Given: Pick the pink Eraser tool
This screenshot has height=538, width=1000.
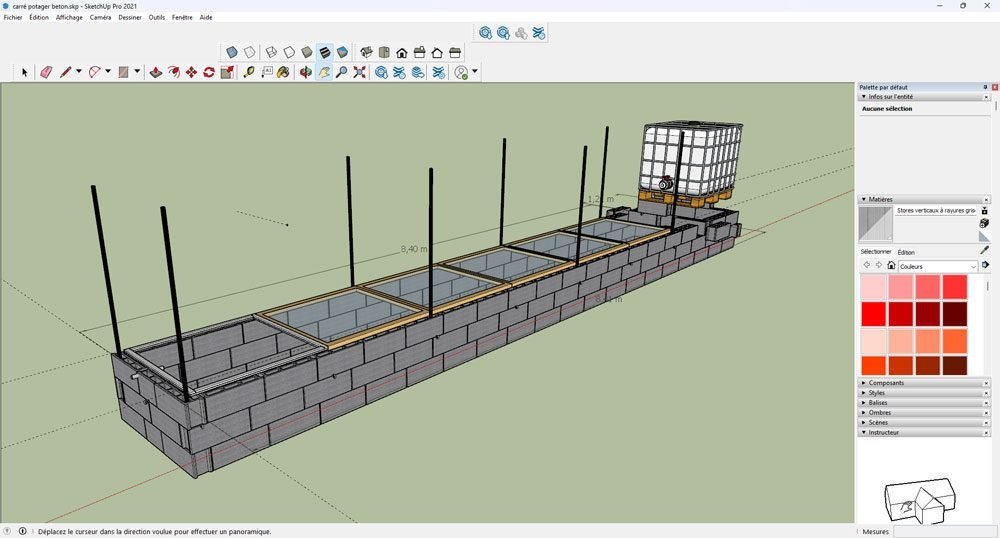Looking at the screenshot, I should click(x=47, y=72).
